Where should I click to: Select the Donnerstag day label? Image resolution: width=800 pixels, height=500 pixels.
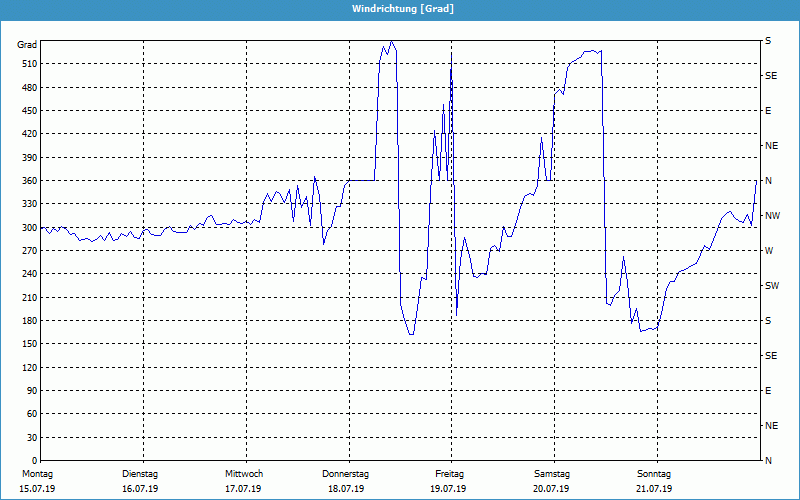pyautogui.click(x=346, y=474)
